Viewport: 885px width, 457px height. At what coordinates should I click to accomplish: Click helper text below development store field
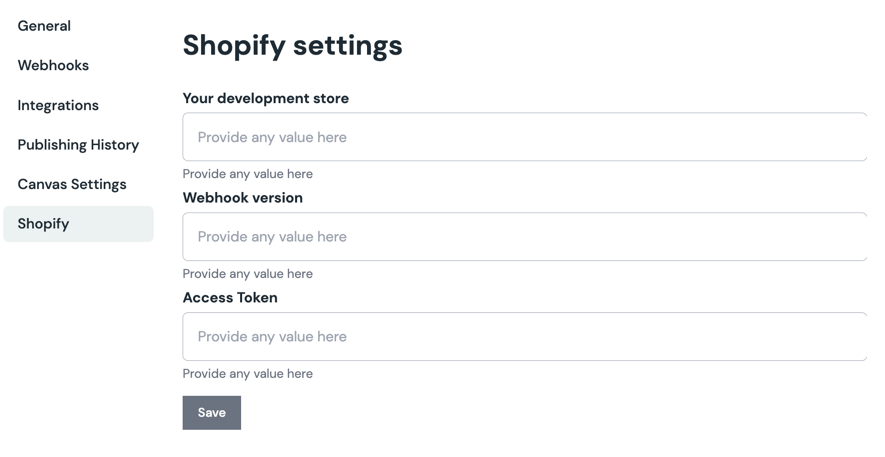247,174
